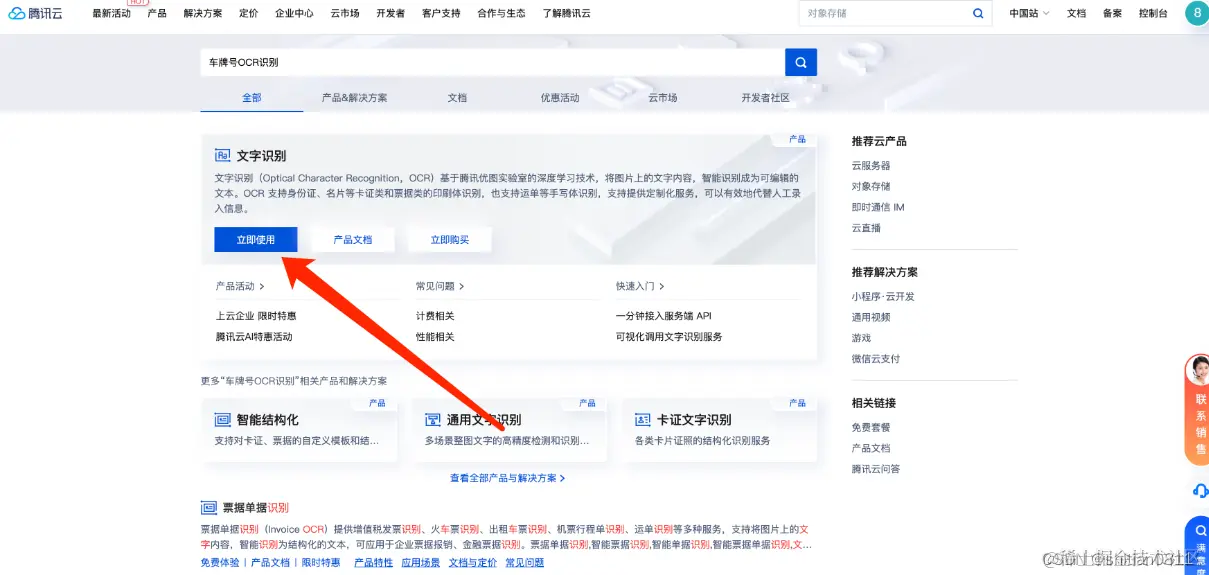Click the blue search magnifier button

[x=801, y=62]
